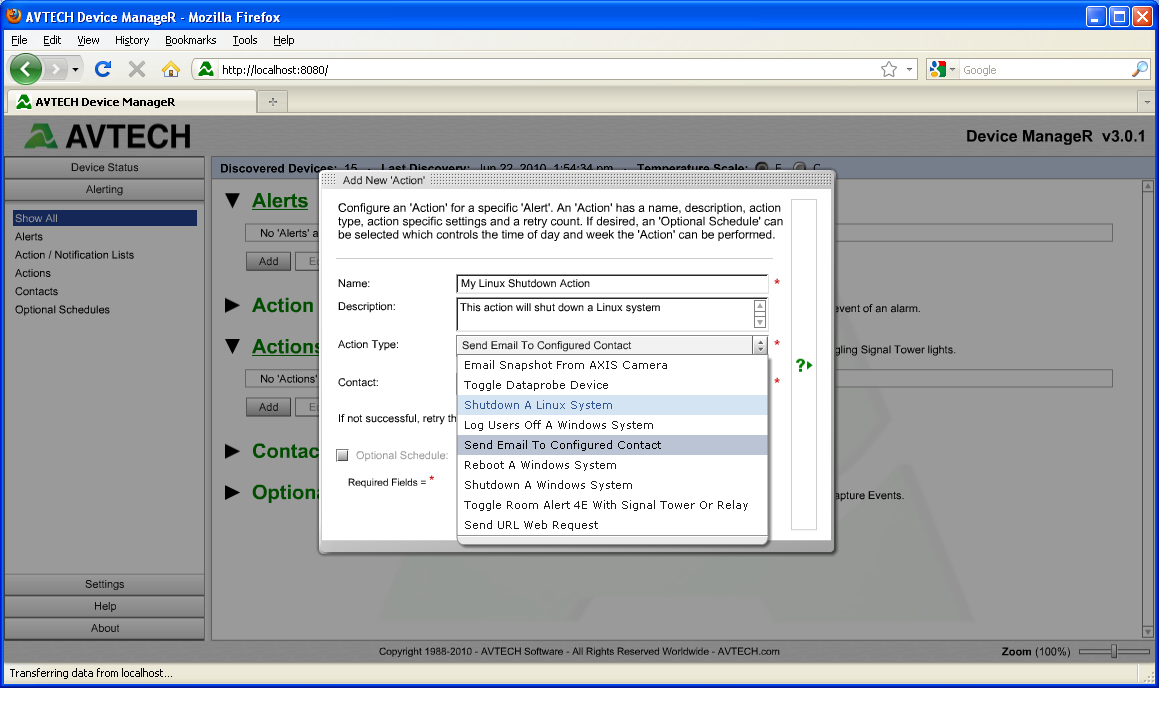
Task: Open the Settings panel in sidebar
Action: (104, 584)
